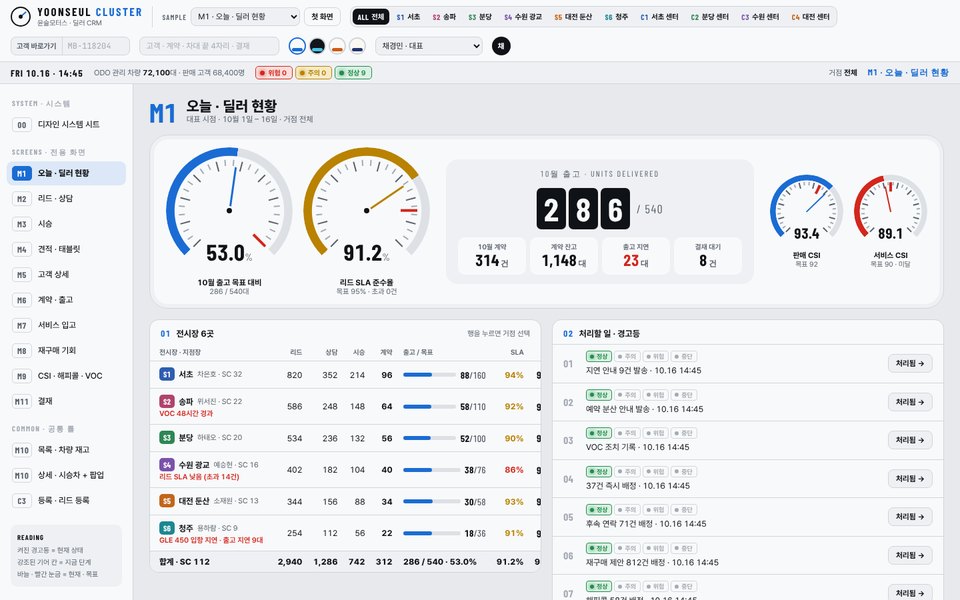
Task: Set 주의 lamp on task 01 지연 안내
Action: pyautogui.click(x=627, y=356)
